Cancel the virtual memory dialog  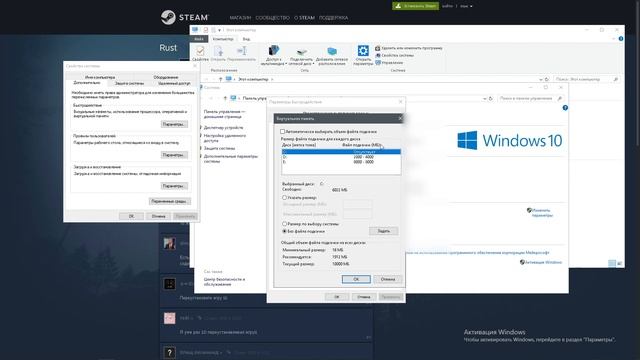388,279
